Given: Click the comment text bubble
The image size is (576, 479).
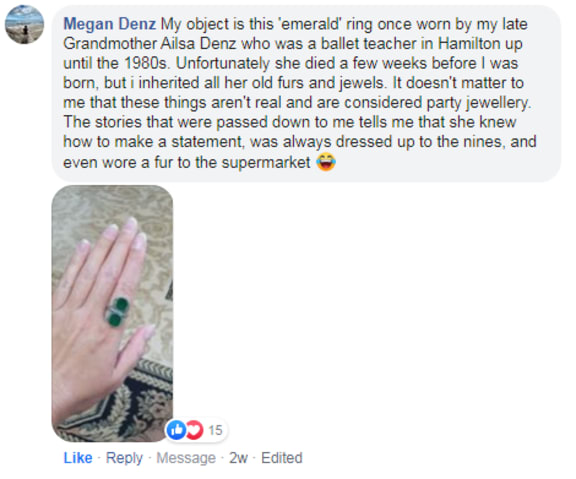Looking at the screenshot, I should pyautogui.click(x=306, y=93).
